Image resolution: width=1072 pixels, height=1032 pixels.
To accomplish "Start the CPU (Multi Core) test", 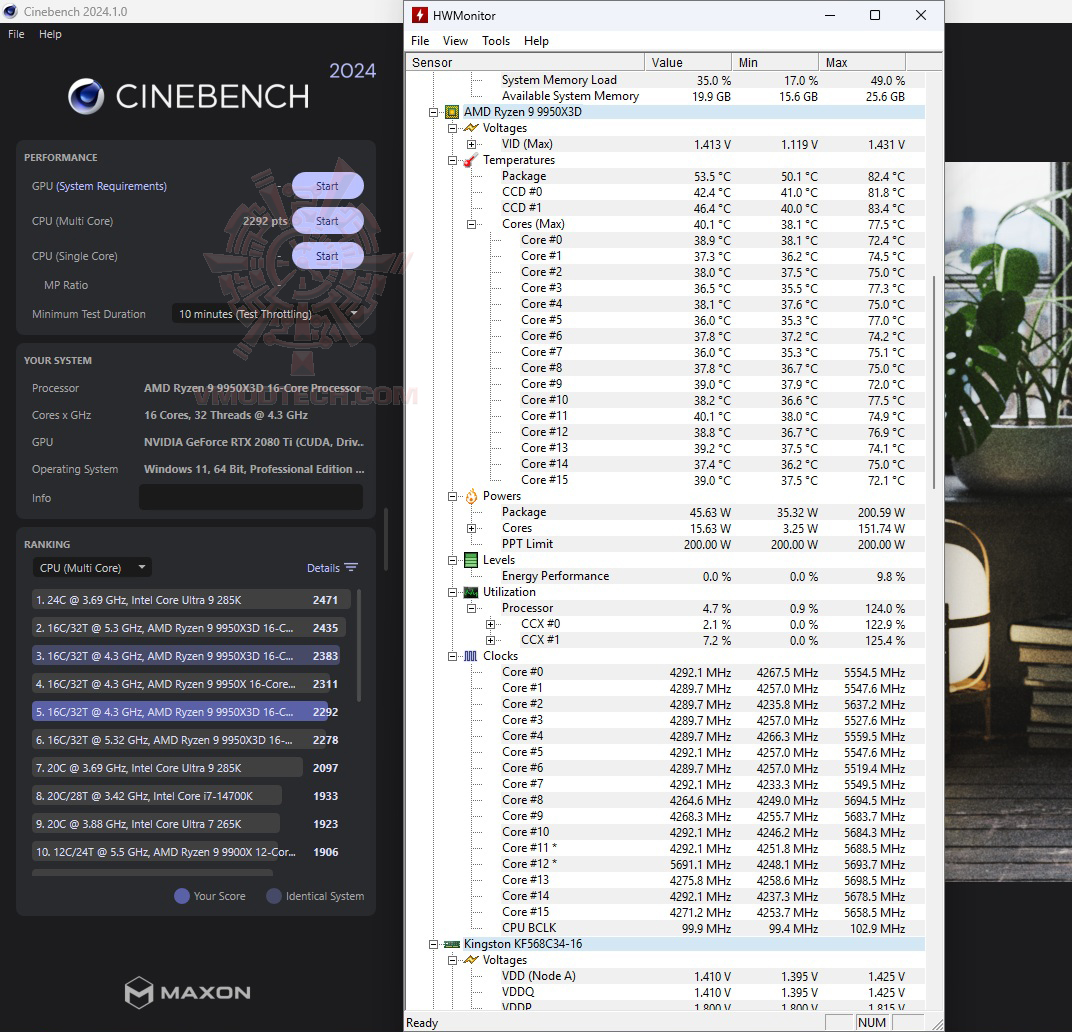I will (327, 221).
